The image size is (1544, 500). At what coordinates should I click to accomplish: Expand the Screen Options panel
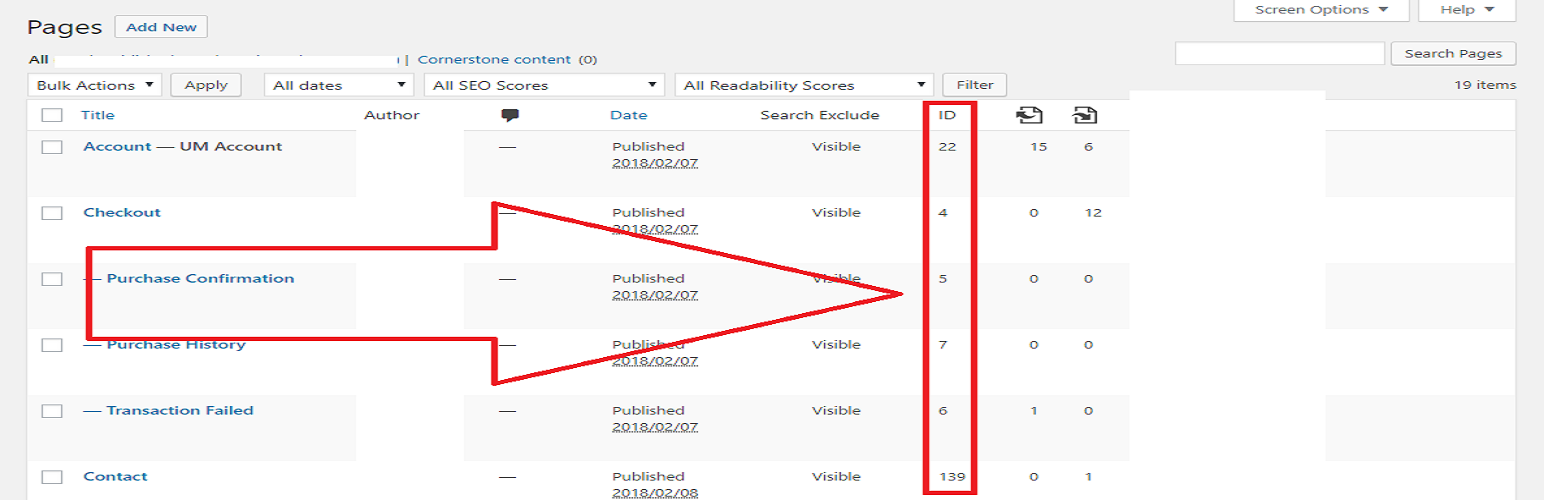tap(1321, 10)
